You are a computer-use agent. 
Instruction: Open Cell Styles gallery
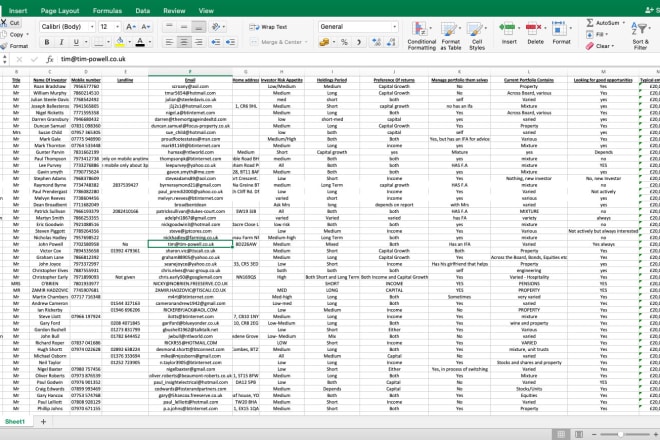click(x=477, y=36)
